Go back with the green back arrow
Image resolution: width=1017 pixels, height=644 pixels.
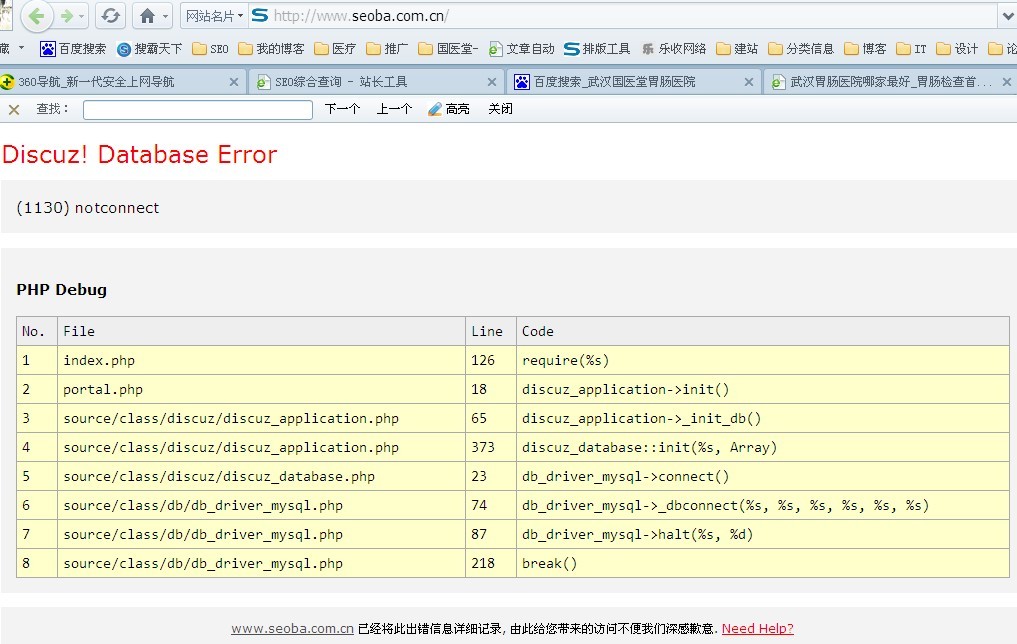pos(37,16)
